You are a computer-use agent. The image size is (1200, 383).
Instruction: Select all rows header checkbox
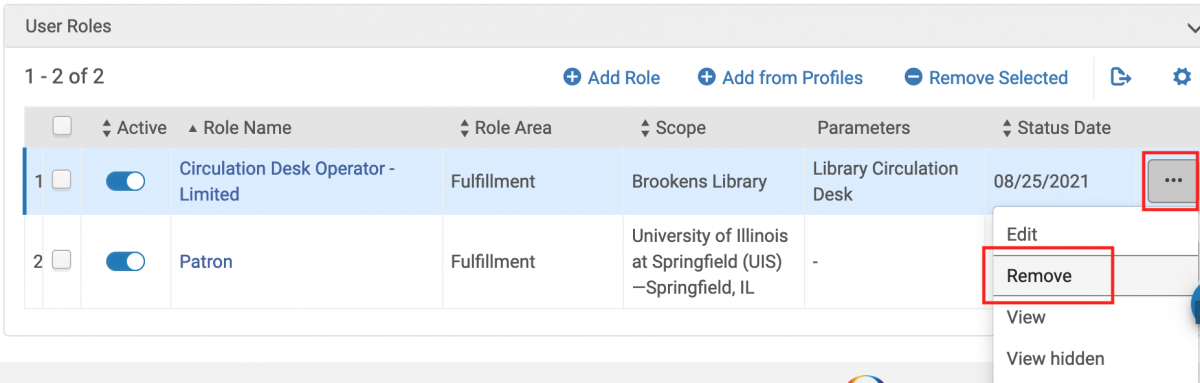click(62, 126)
